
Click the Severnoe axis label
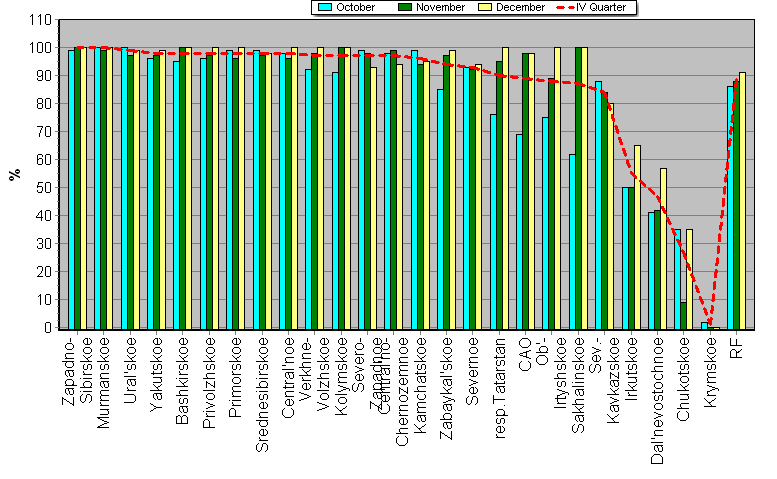[473, 371]
